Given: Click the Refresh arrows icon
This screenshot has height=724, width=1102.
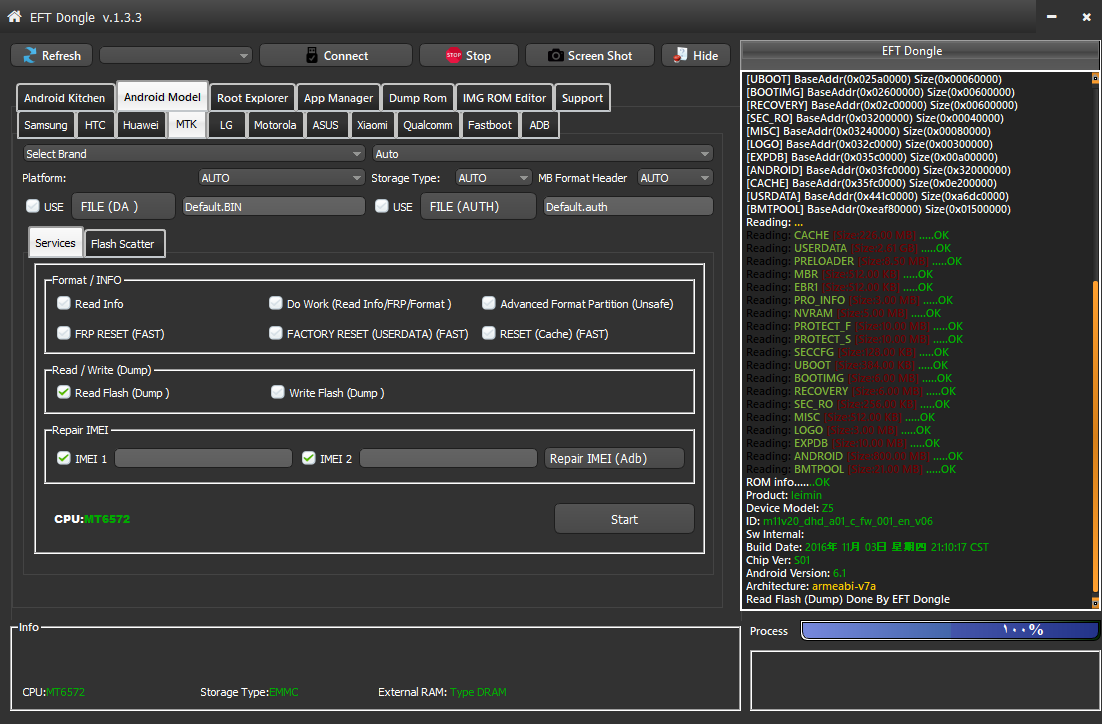Looking at the screenshot, I should point(30,56).
